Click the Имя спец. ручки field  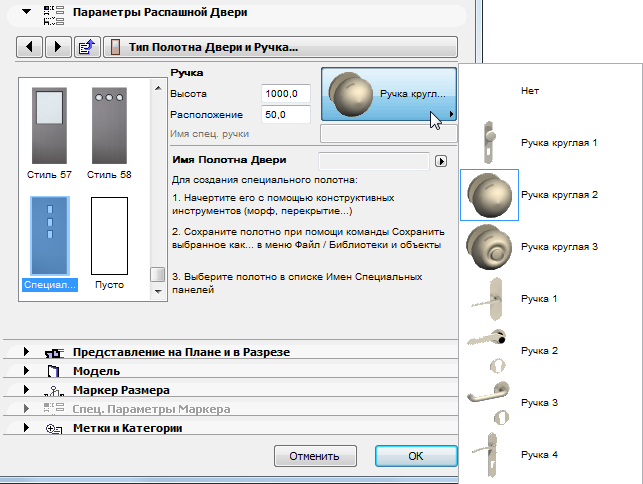click(x=388, y=134)
